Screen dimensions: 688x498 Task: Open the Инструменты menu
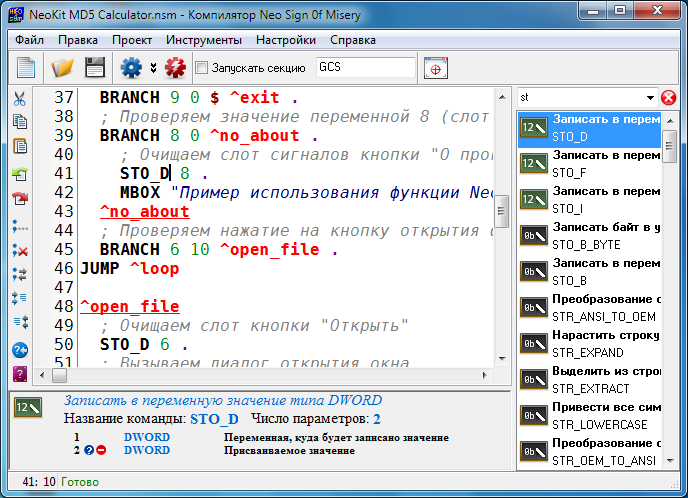pyautogui.click(x=204, y=40)
